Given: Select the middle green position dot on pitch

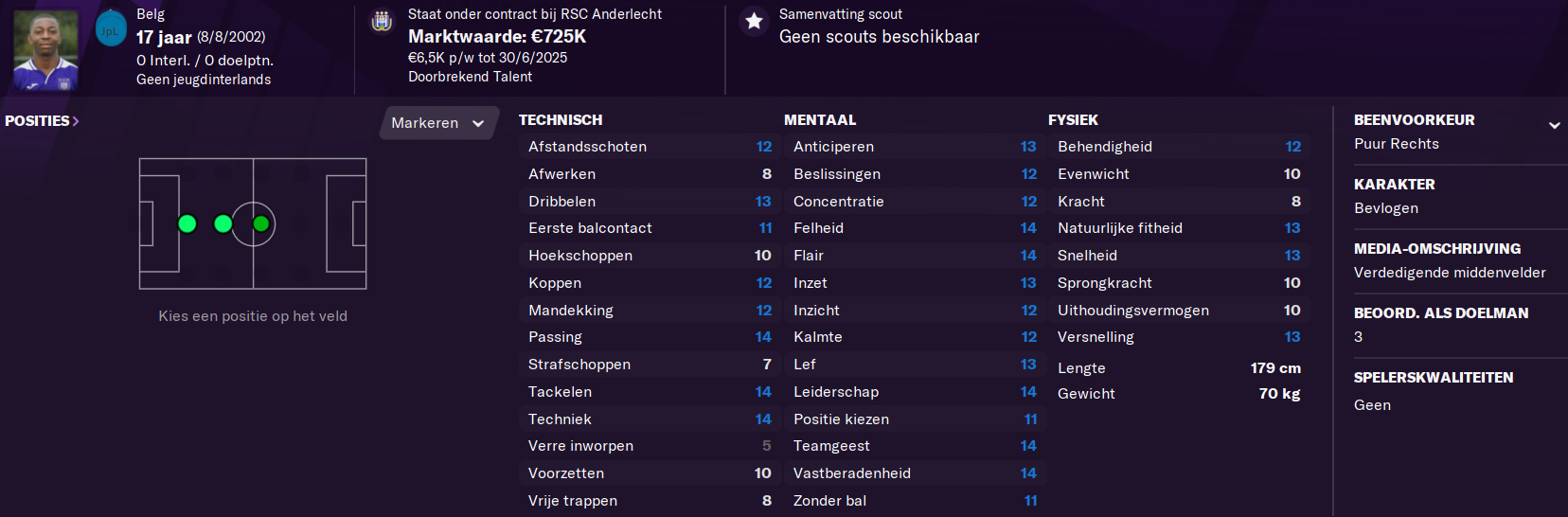Looking at the screenshot, I should 223,223.
